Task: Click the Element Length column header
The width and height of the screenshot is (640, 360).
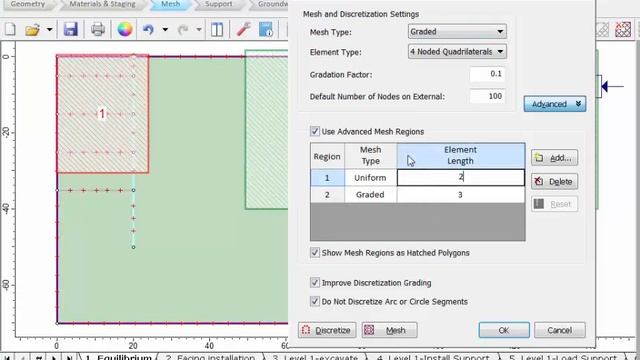Action: (461, 156)
